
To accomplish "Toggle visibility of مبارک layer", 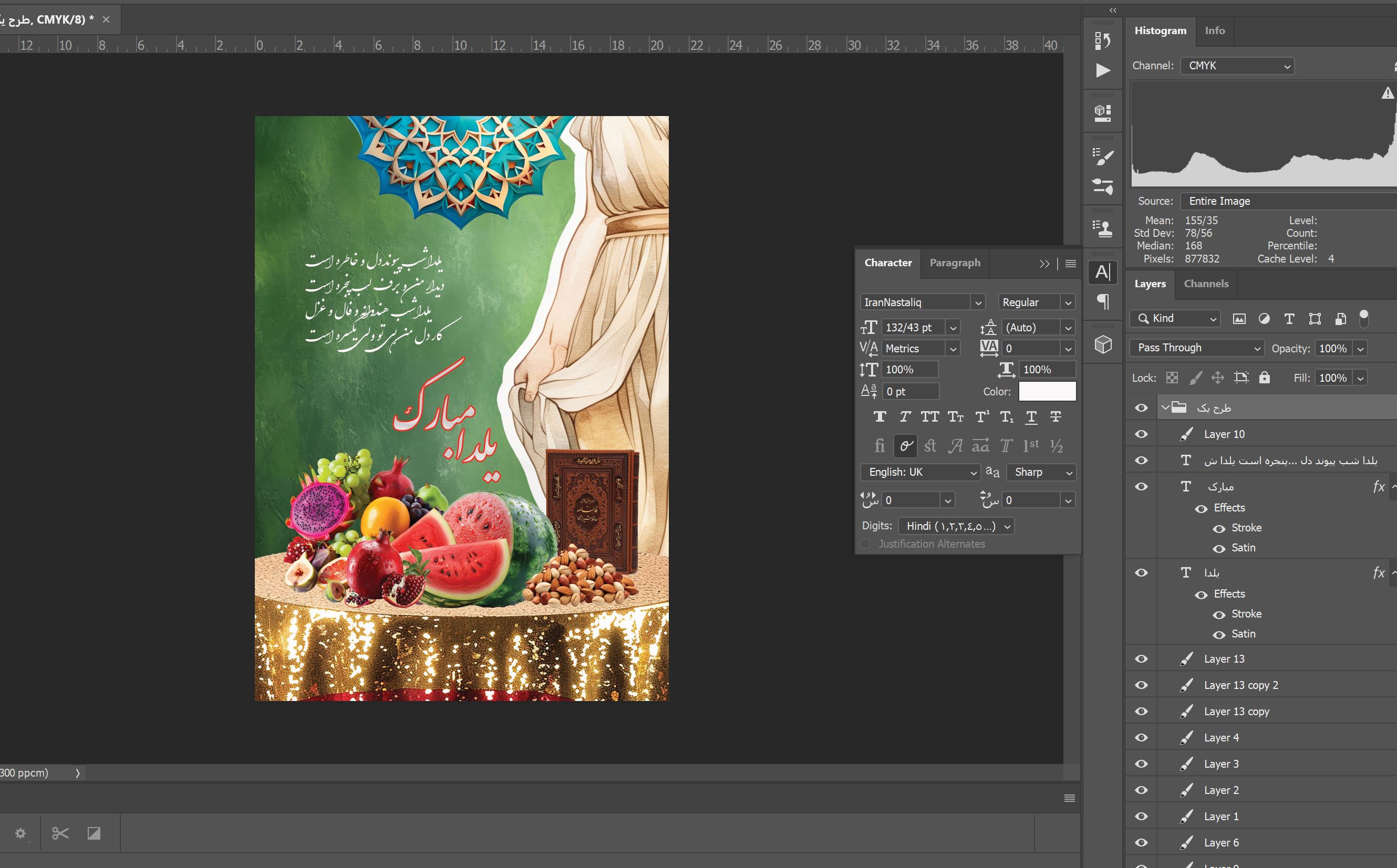I will [x=1141, y=487].
